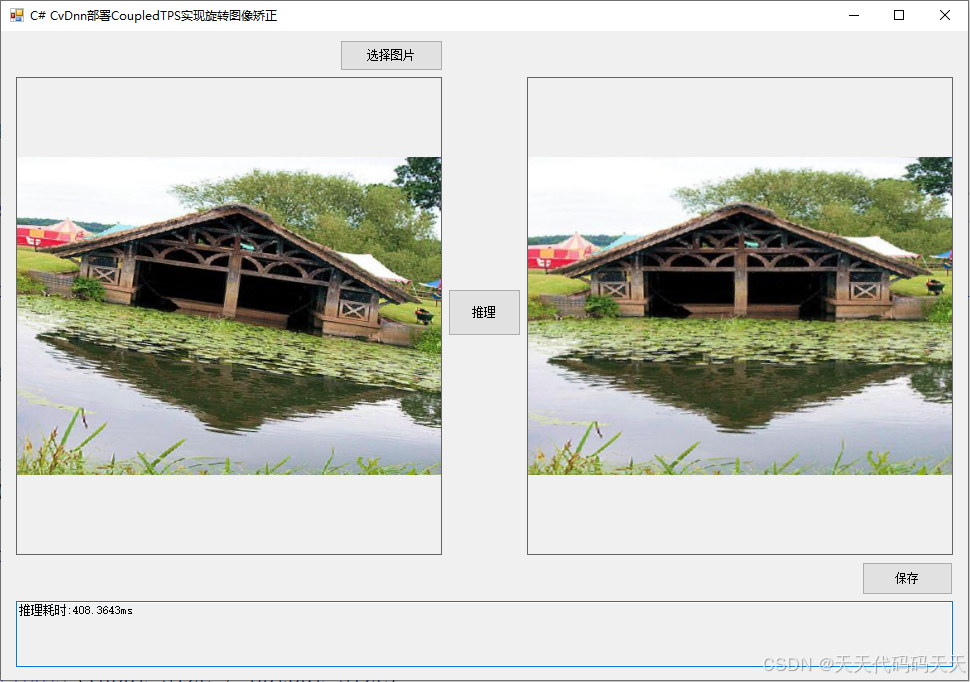Viewport: 970px width, 682px height.
Task: Close the CoupledTPS window
Action: point(945,15)
